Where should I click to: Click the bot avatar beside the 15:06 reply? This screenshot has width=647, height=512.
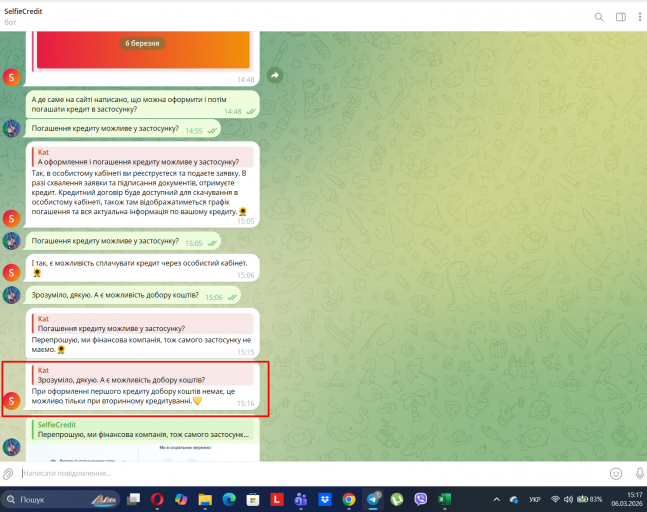tap(12, 272)
